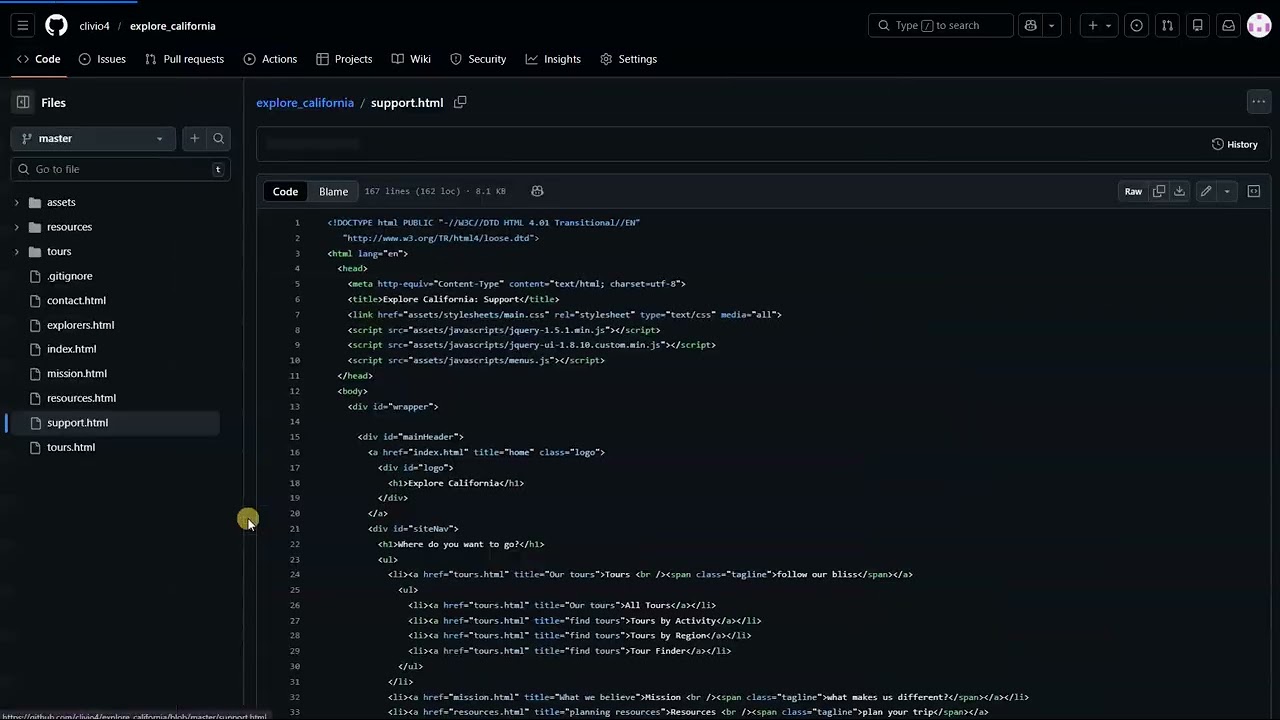Select code line number 1
This screenshot has width=1280, height=720.
(297, 223)
